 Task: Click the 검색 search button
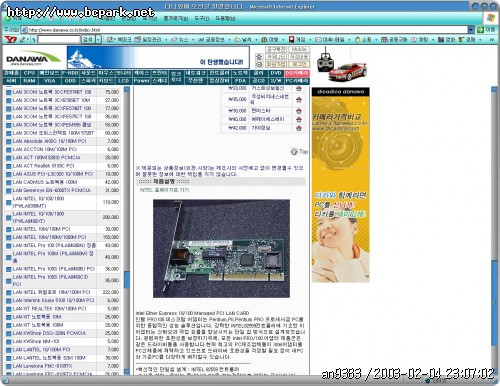[88, 40]
